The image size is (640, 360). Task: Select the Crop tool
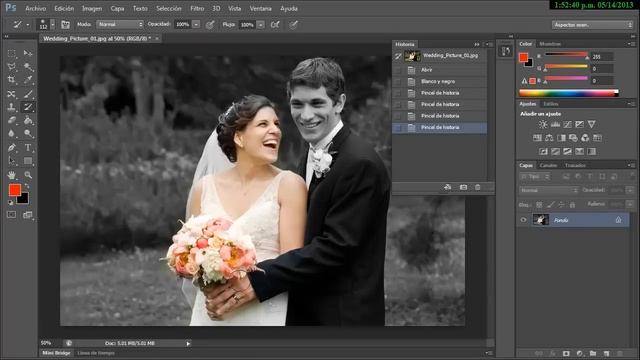11,80
